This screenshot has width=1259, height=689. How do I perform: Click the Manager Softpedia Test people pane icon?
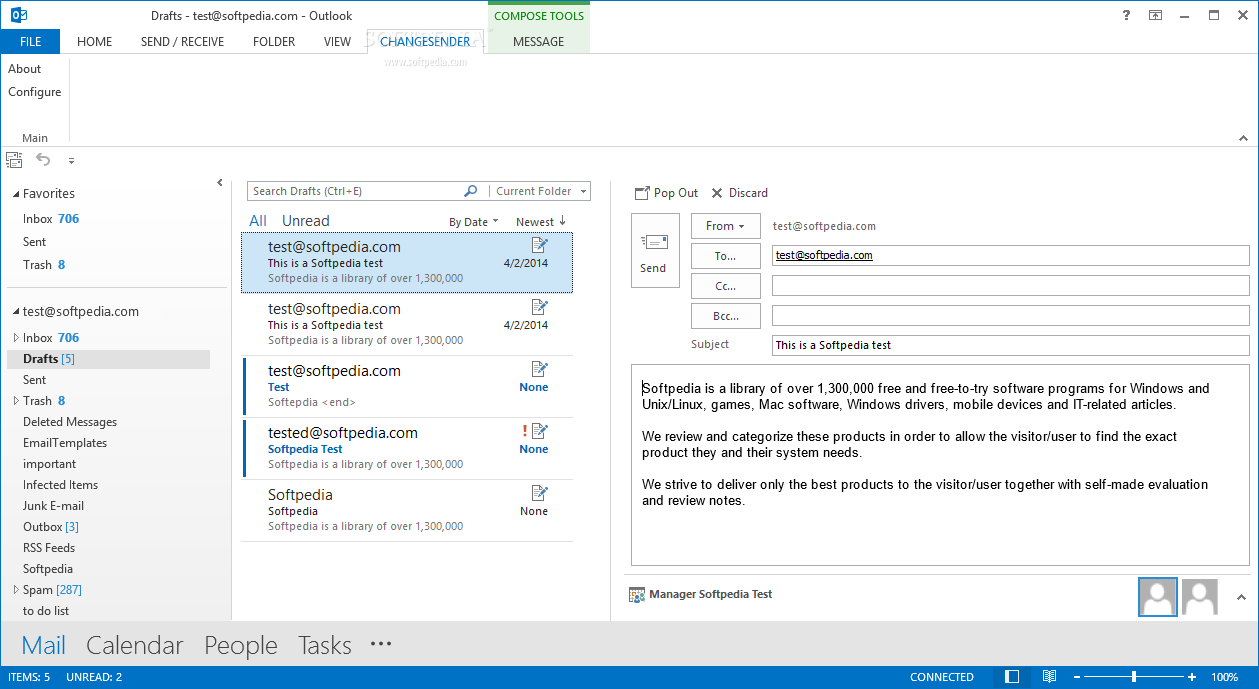637,594
